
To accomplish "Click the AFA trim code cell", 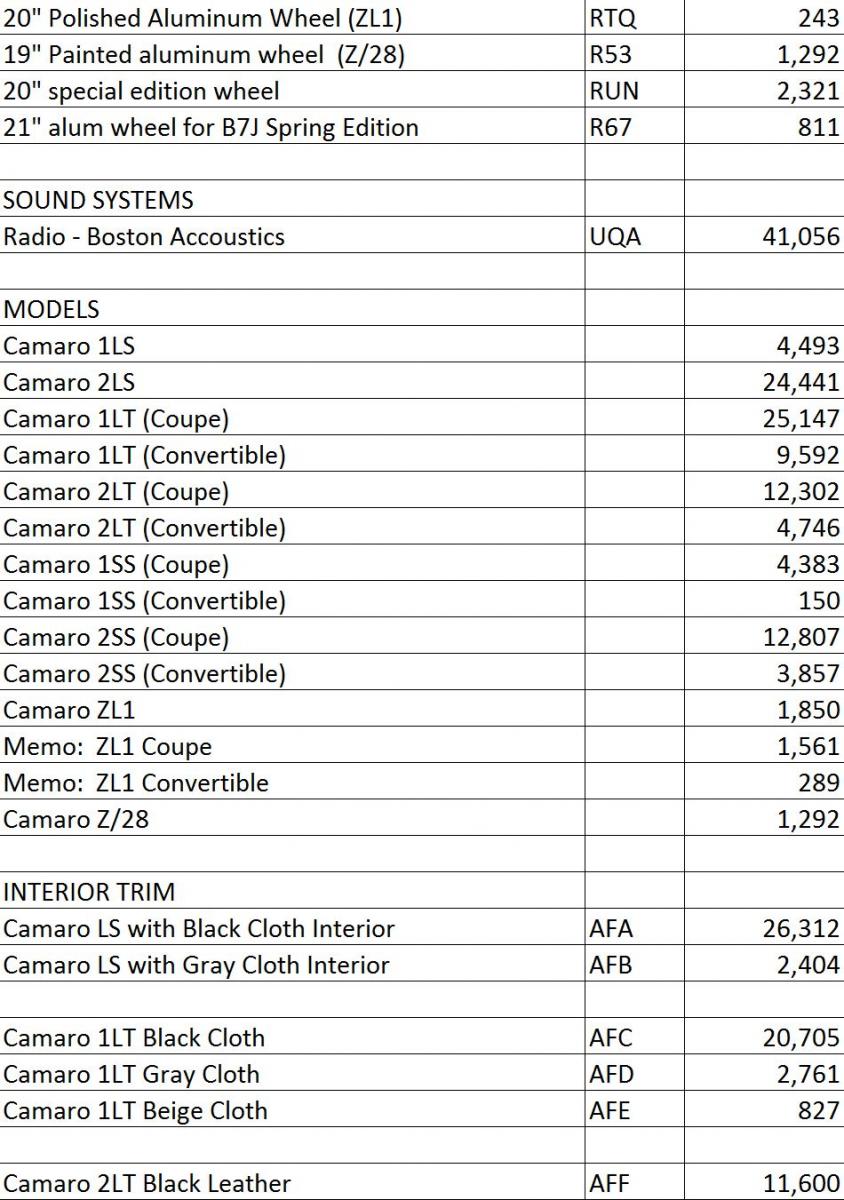I will point(611,929).
